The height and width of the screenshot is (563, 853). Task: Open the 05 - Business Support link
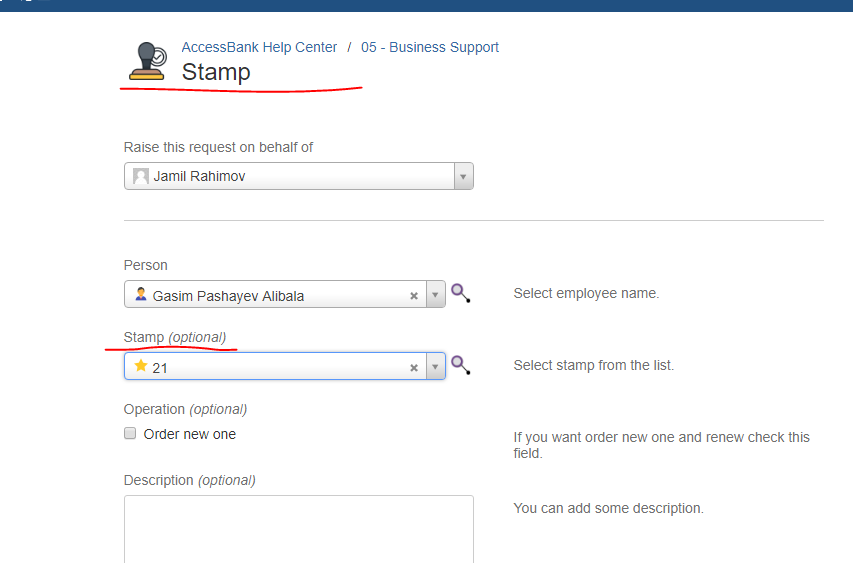click(430, 47)
